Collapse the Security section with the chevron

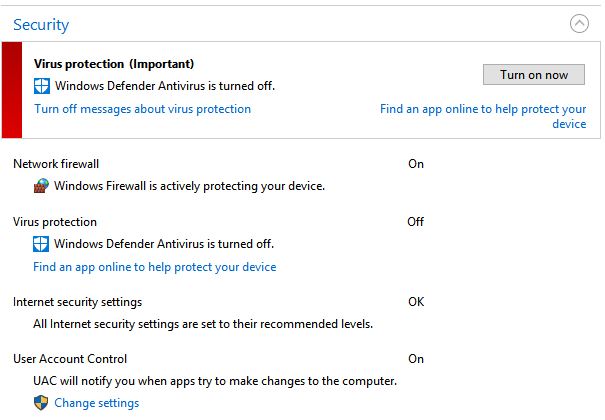(x=579, y=24)
